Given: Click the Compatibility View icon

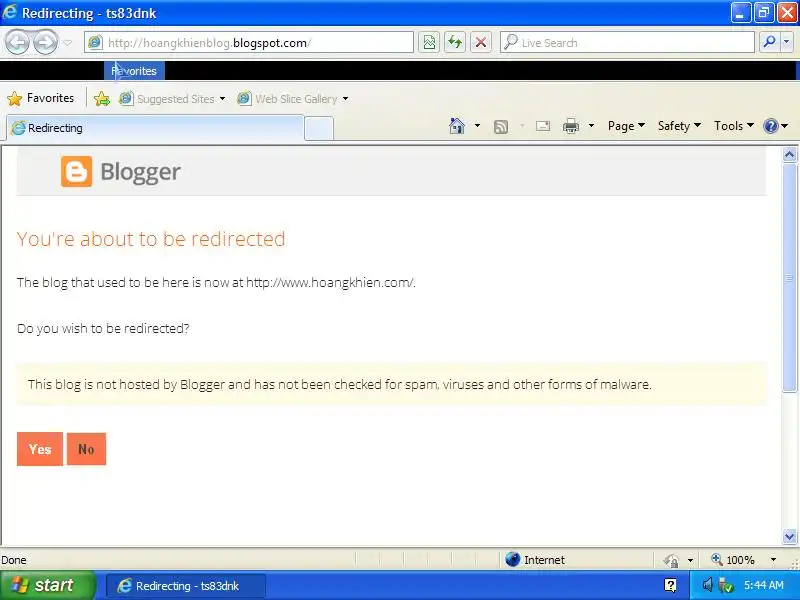Looking at the screenshot, I should pyautogui.click(x=429, y=43).
